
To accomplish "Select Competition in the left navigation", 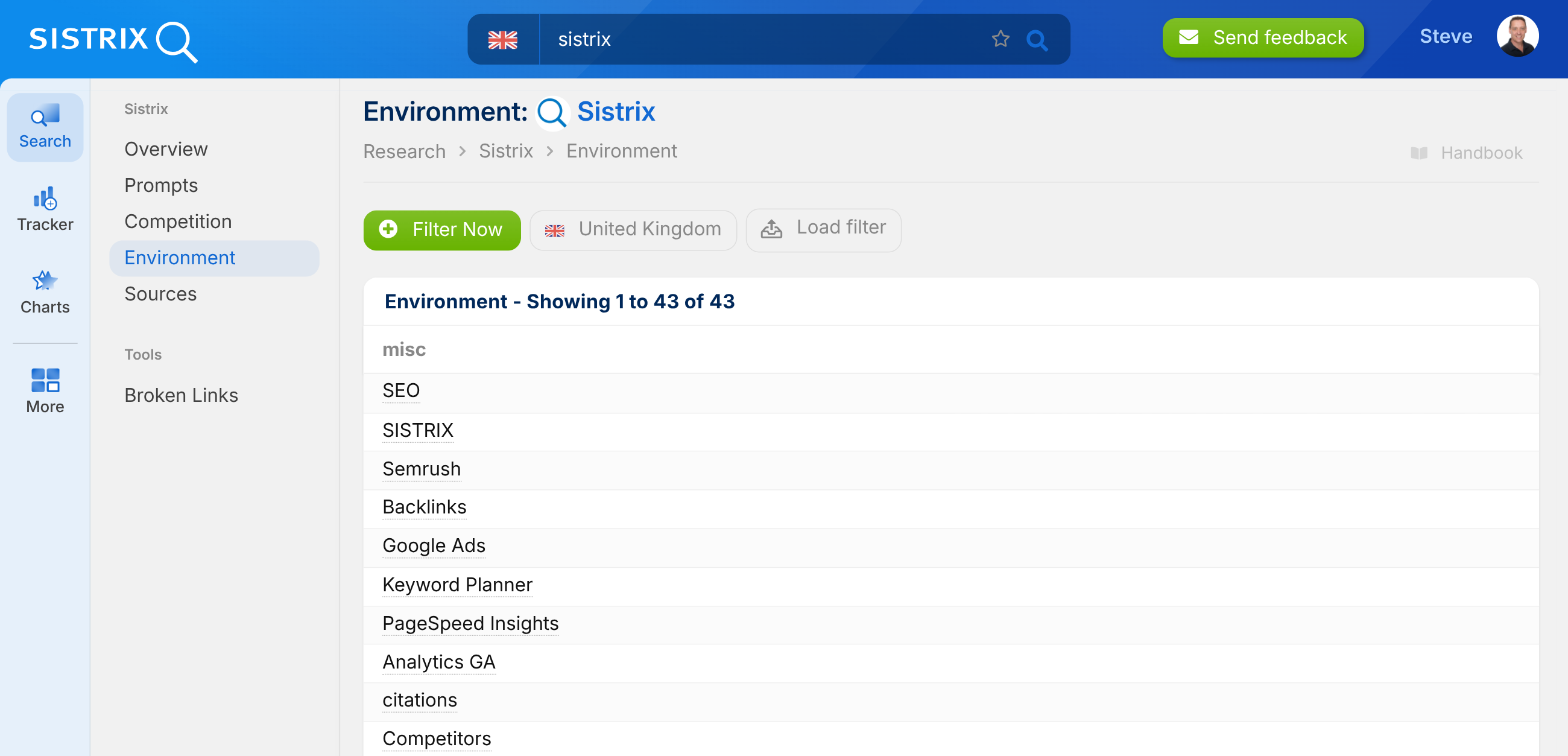I will click(x=178, y=222).
